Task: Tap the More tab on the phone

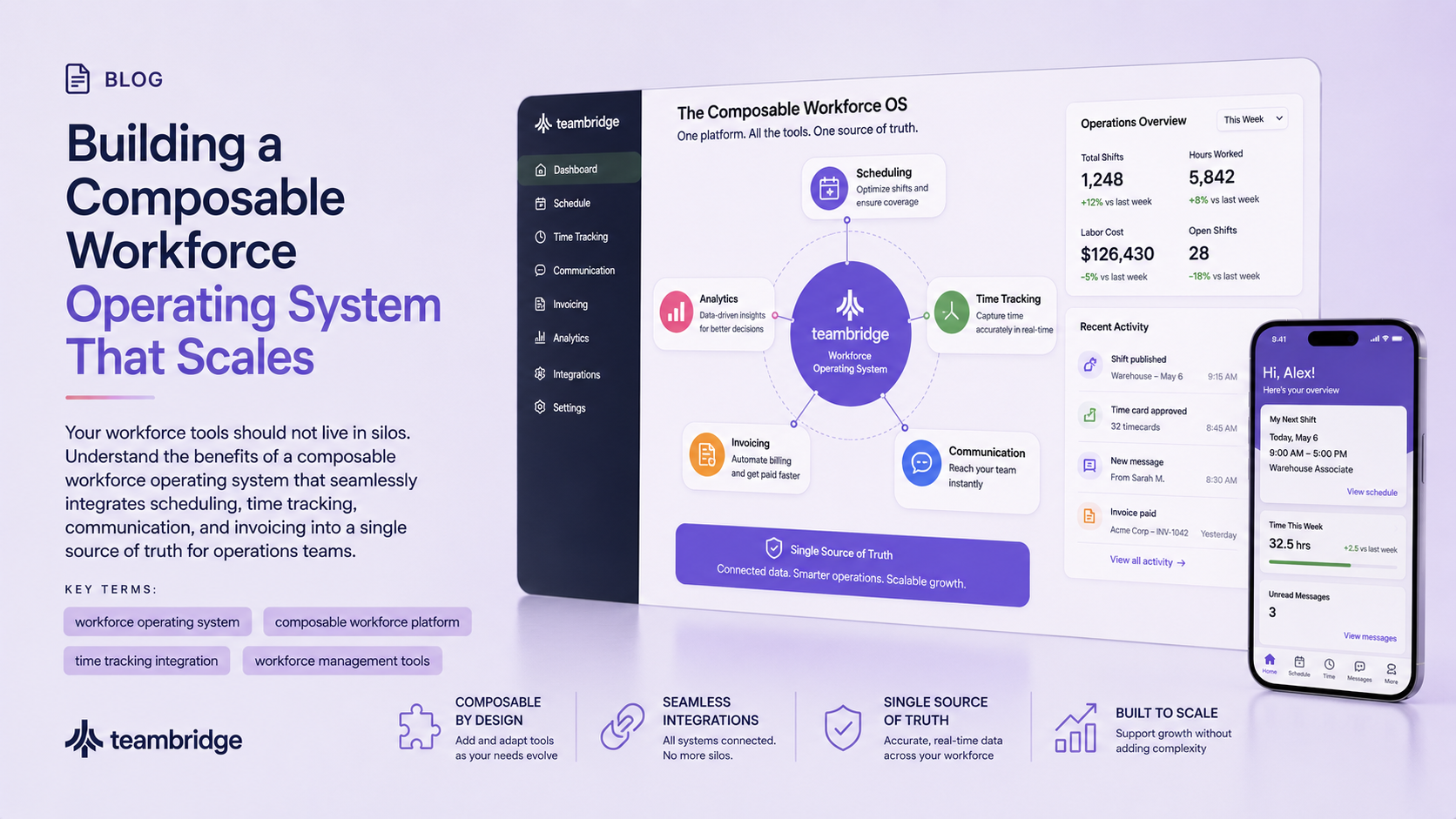Action: pyautogui.click(x=1391, y=674)
